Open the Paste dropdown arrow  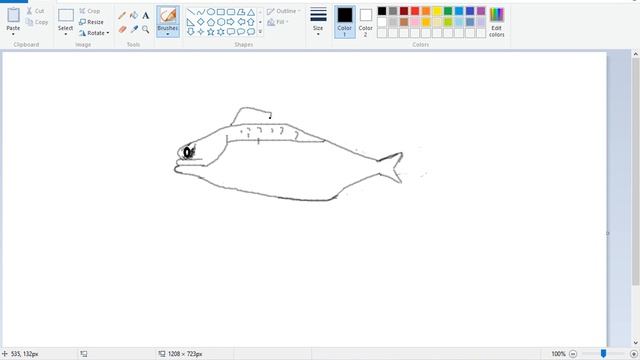[x=13, y=34]
